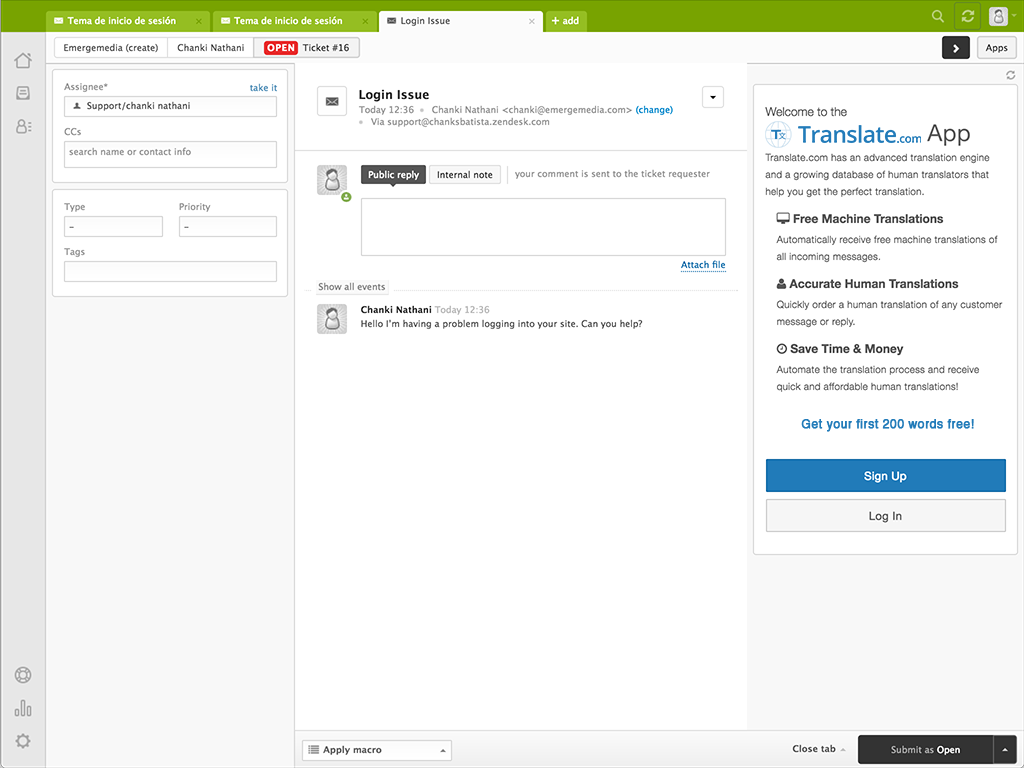Click the Attach file link
1024x768 pixels.
[x=703, y=265]
